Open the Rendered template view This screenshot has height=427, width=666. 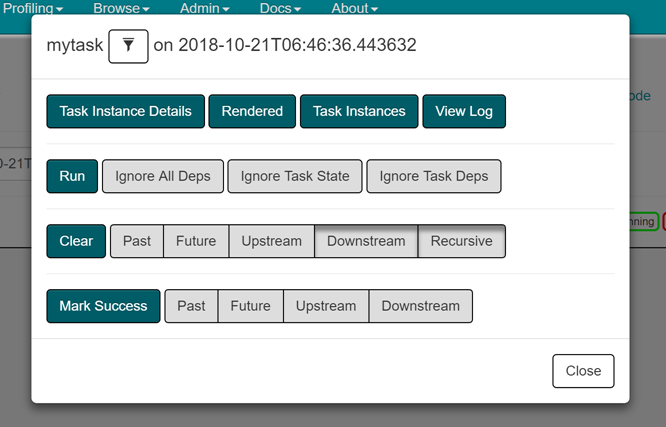(x=252, y=111)
